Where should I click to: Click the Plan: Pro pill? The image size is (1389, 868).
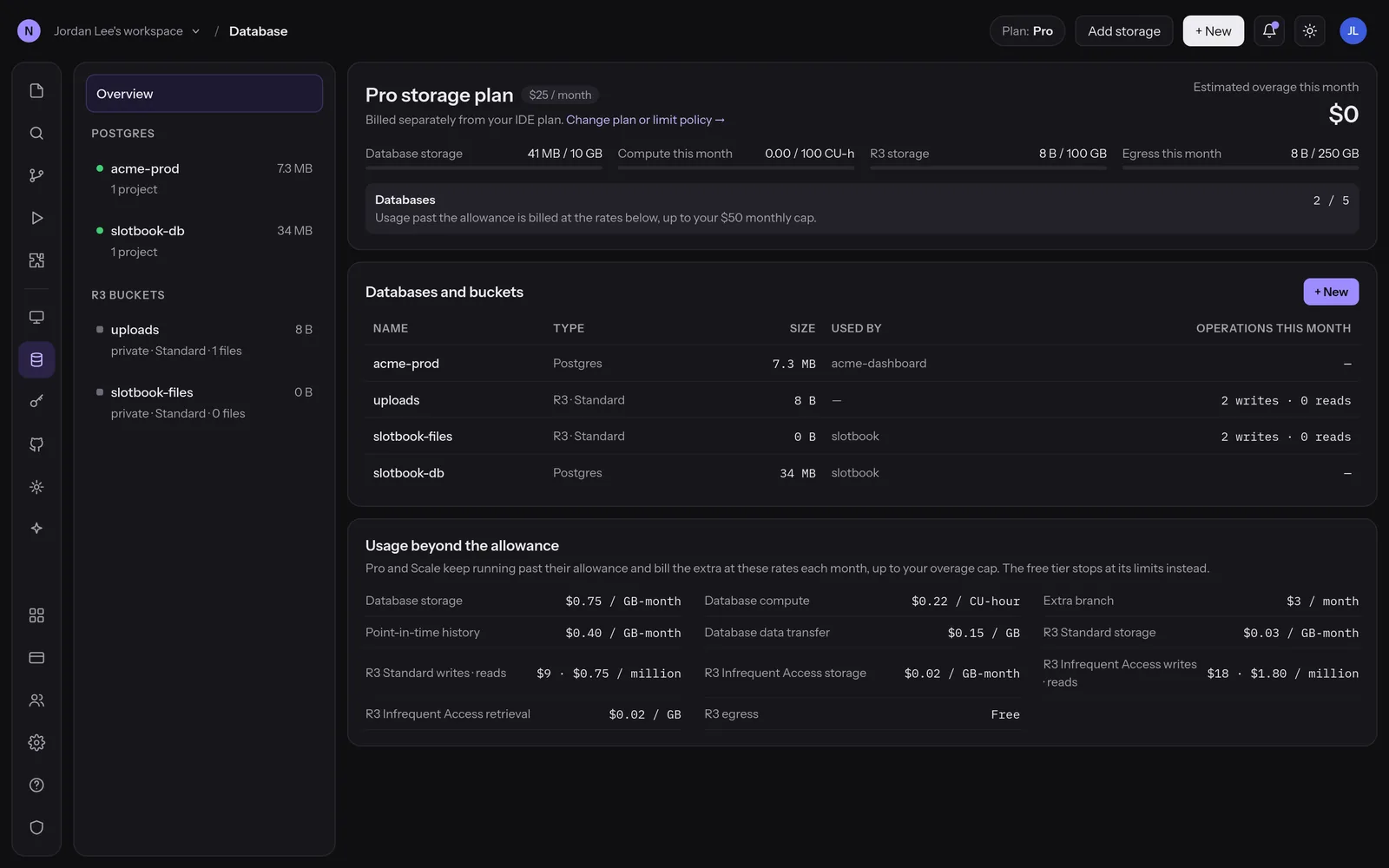(1027, 31)
